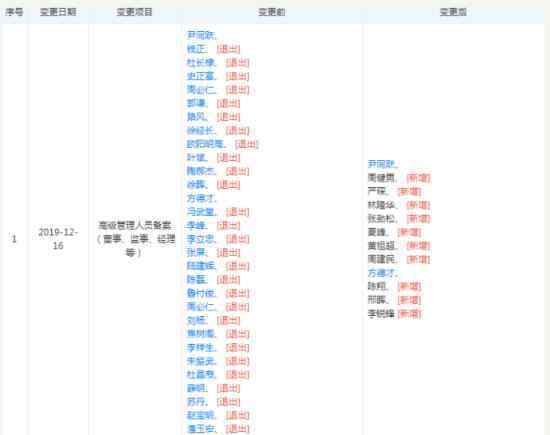Click the 变更日期 column header
Image resolution: width=550 pixels, height=435 pixels.
pos(58,12)
